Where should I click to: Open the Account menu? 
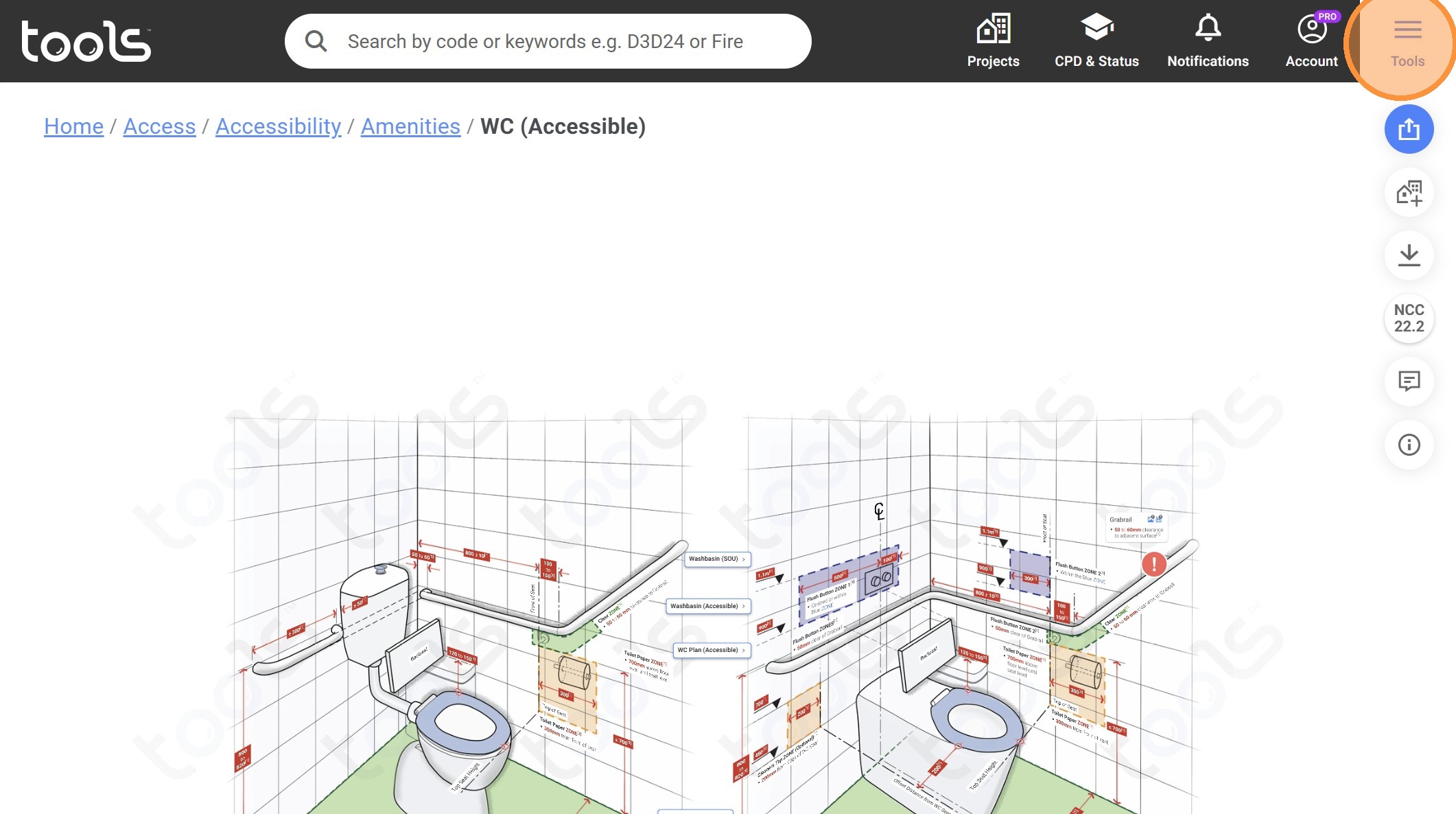point(1311,41)
